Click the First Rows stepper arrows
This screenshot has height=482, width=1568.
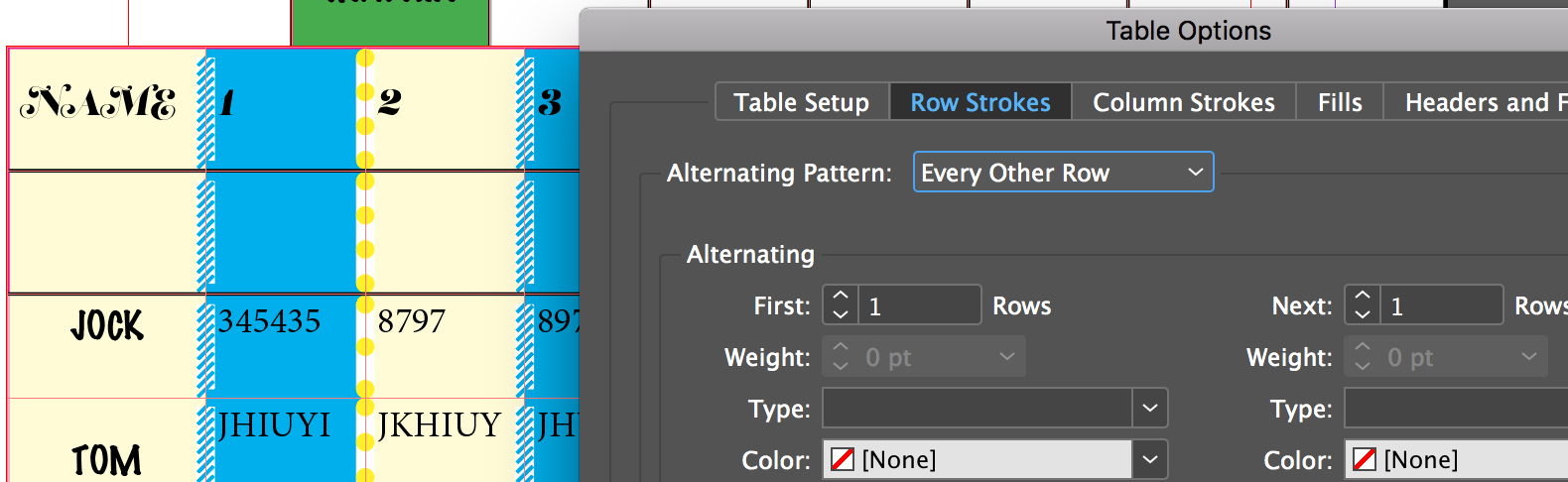[x=841, y=305]
